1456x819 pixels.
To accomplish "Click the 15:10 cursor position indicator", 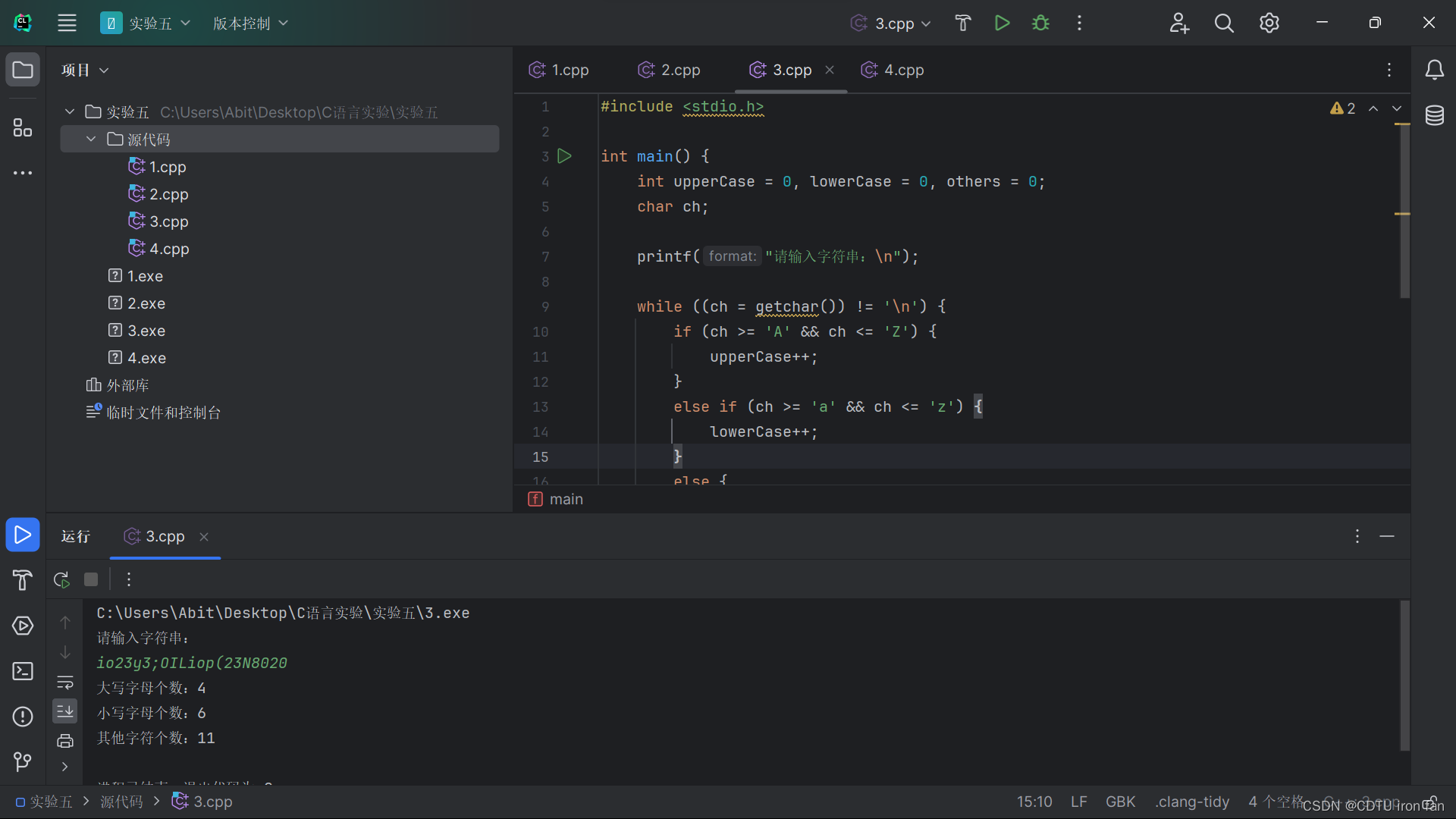I will 1034,802.
